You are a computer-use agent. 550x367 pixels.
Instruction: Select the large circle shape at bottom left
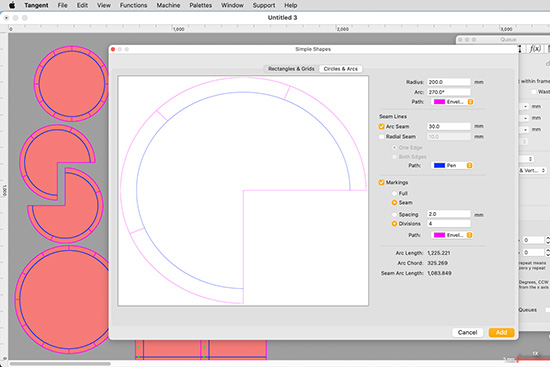click(x=62, y=299)
